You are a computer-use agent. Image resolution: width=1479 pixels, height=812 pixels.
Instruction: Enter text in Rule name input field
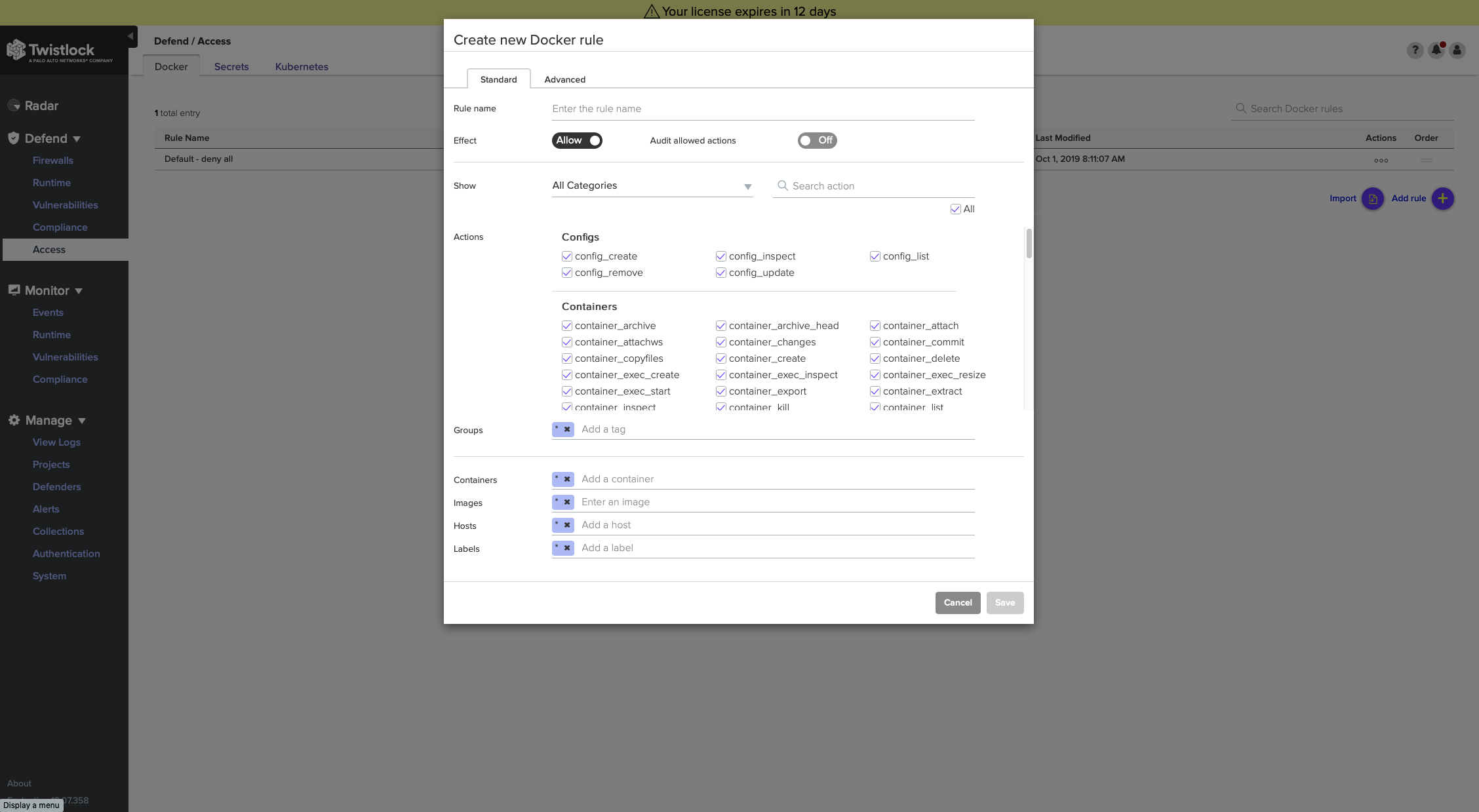(x=763, y=108)
